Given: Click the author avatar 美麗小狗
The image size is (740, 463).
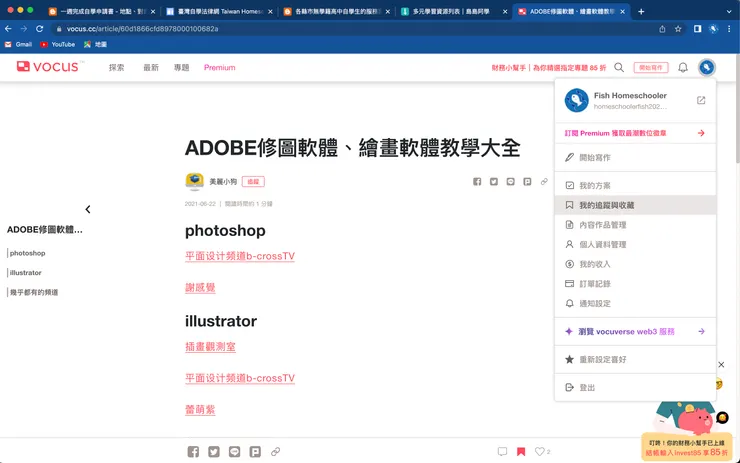Looking at the screenshot, I should 194,181.
